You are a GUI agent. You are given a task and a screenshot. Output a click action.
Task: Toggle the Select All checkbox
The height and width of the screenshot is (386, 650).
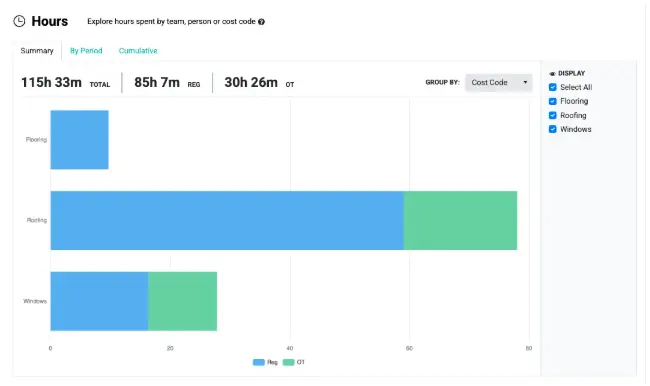(553, 87)
